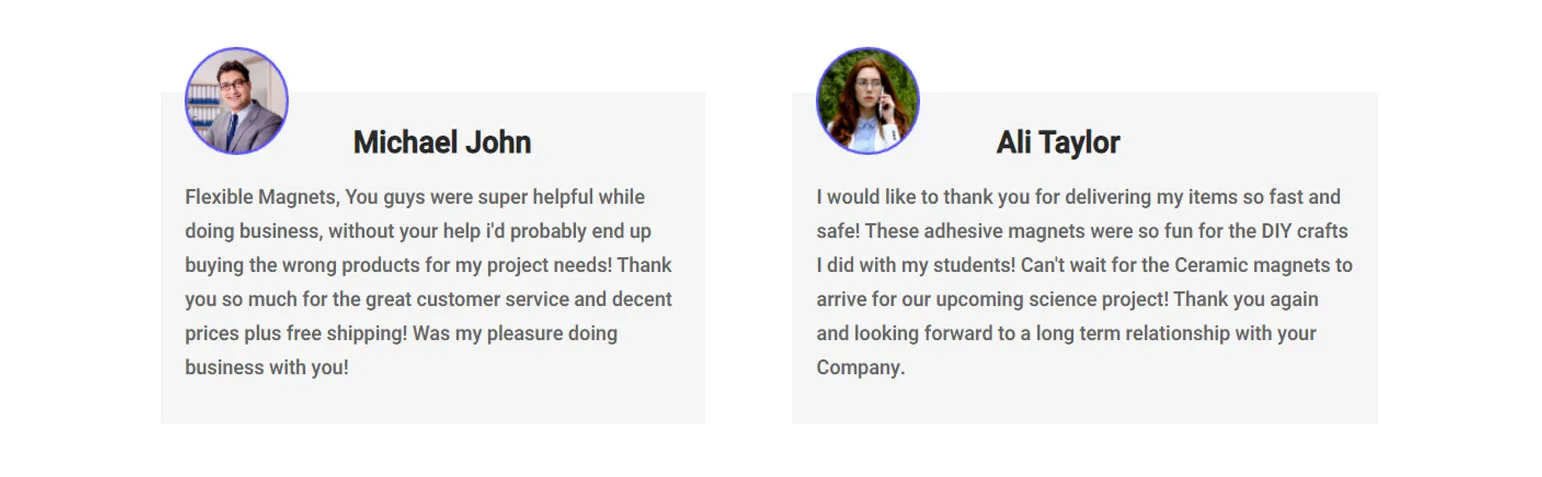Click 'long term relationship' phrase

point(1133,333)
